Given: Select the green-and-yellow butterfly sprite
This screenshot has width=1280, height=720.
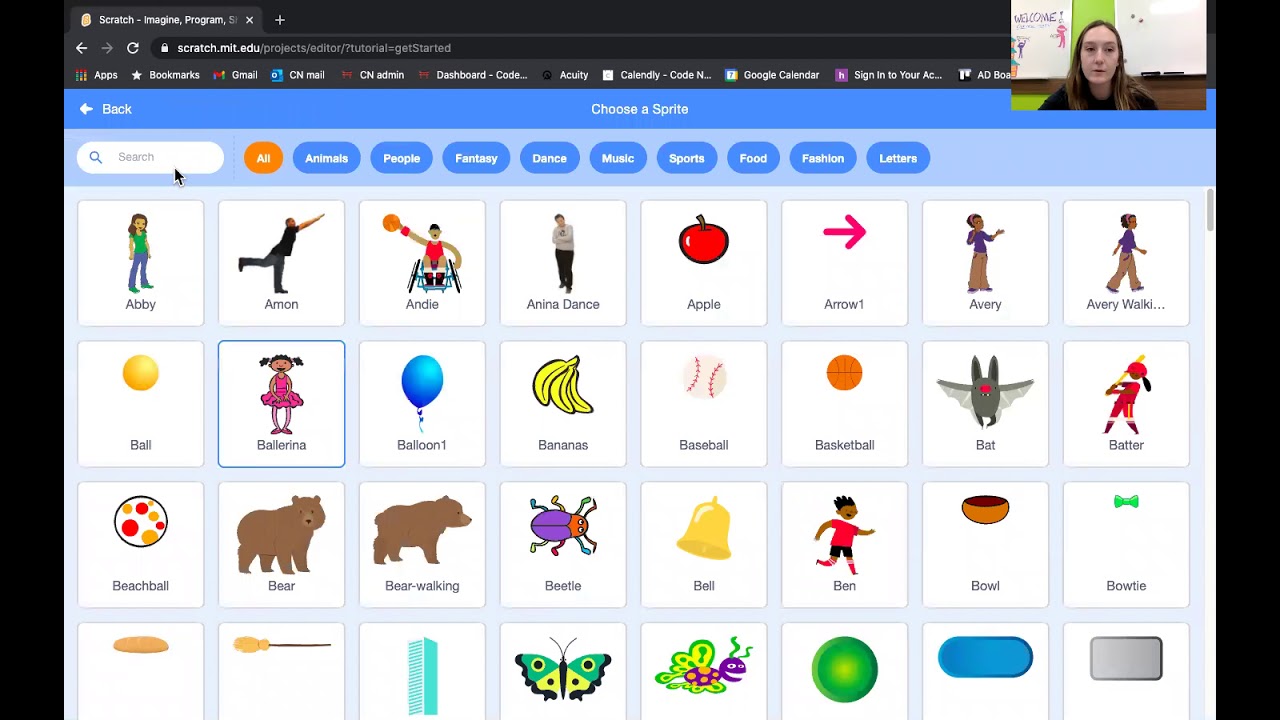Looking at the screenshot, I should click(x=563, y=671).
